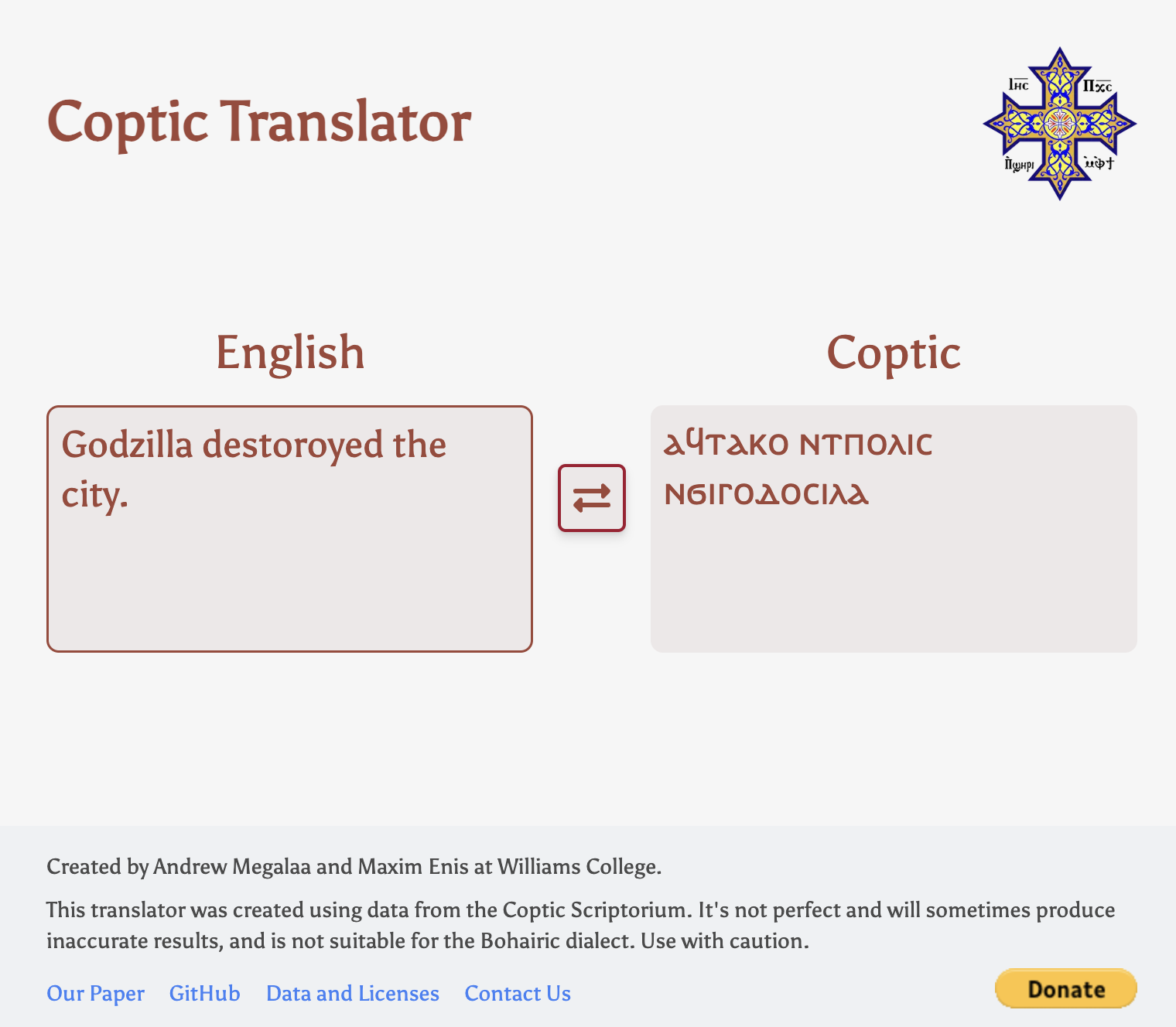Follow the Contact Us link

coord(518,993)
